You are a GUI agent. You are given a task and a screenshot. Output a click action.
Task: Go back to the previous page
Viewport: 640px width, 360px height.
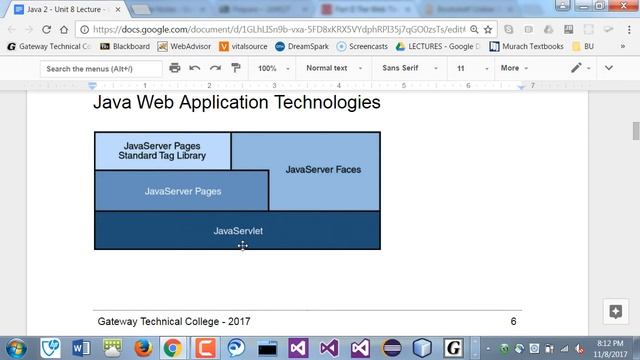coord(12,29)
